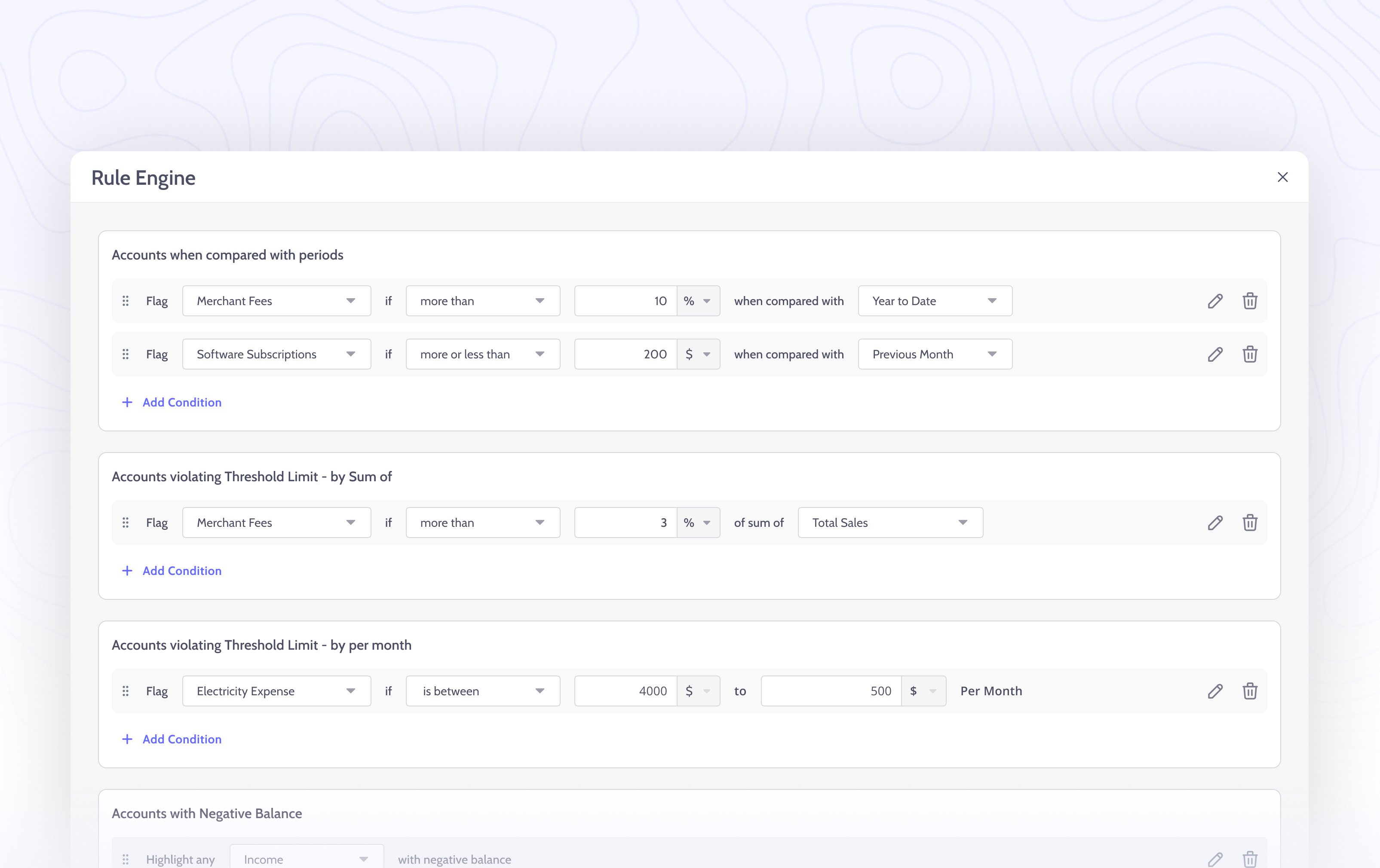1380x868 pixels.
Task: Delete the Merchant Fees sum rule
Action: (1251, 522)
